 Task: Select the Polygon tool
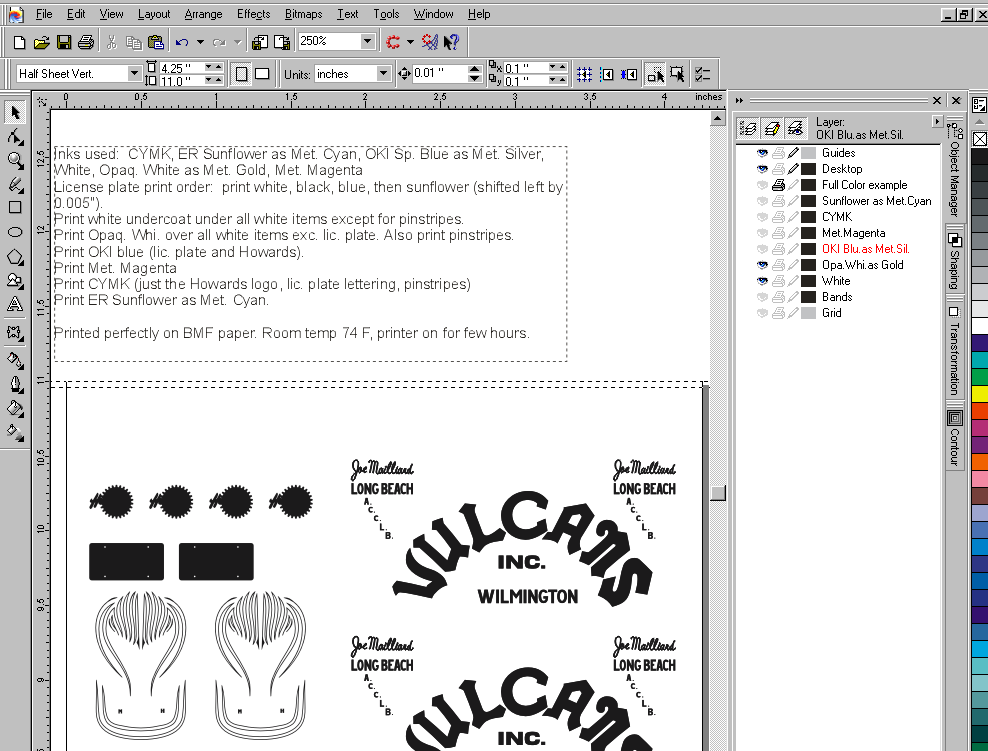(x=15, y=256)
